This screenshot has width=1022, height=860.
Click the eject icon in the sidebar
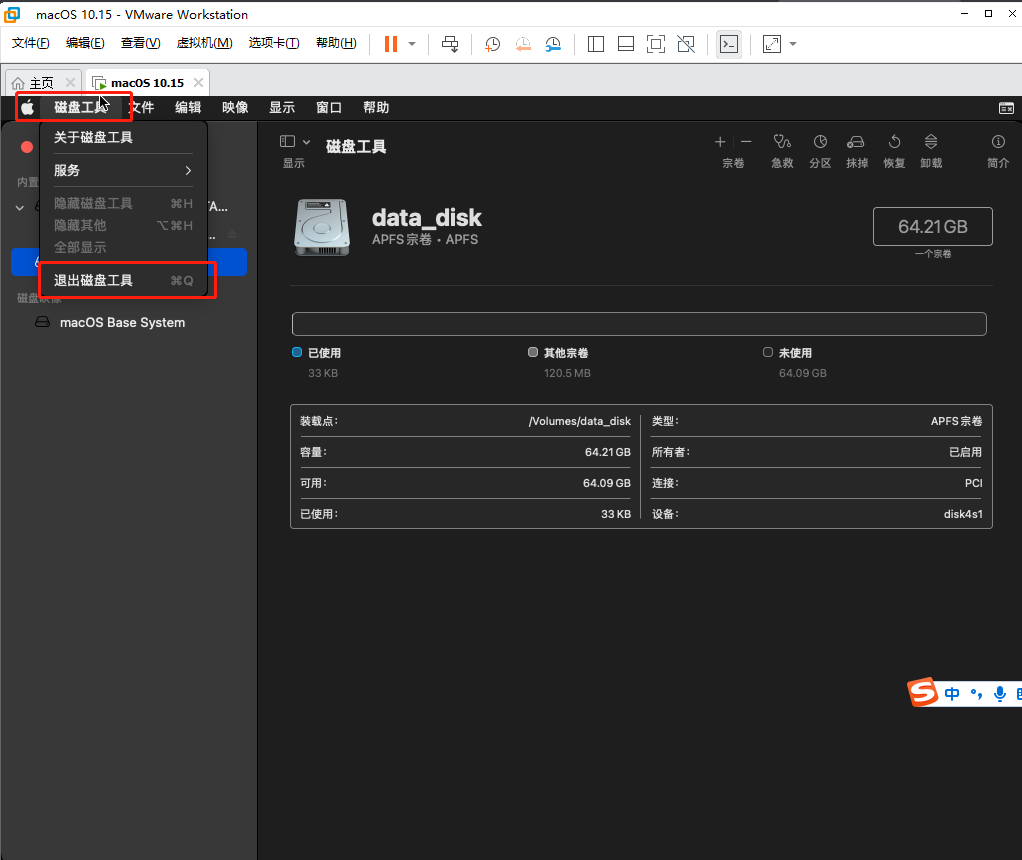pos(232,233)
